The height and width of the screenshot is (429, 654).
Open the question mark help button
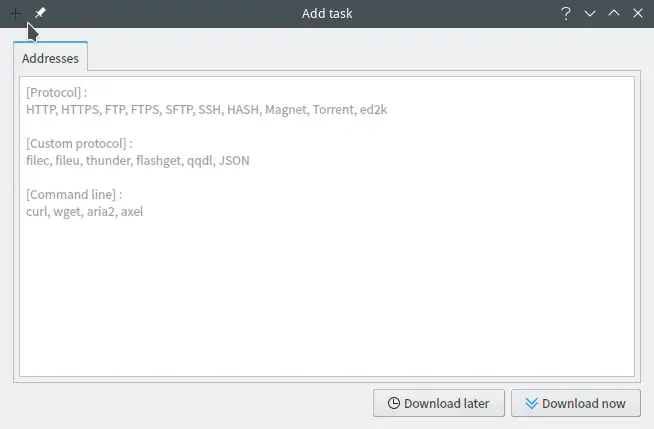pos(566,13)
